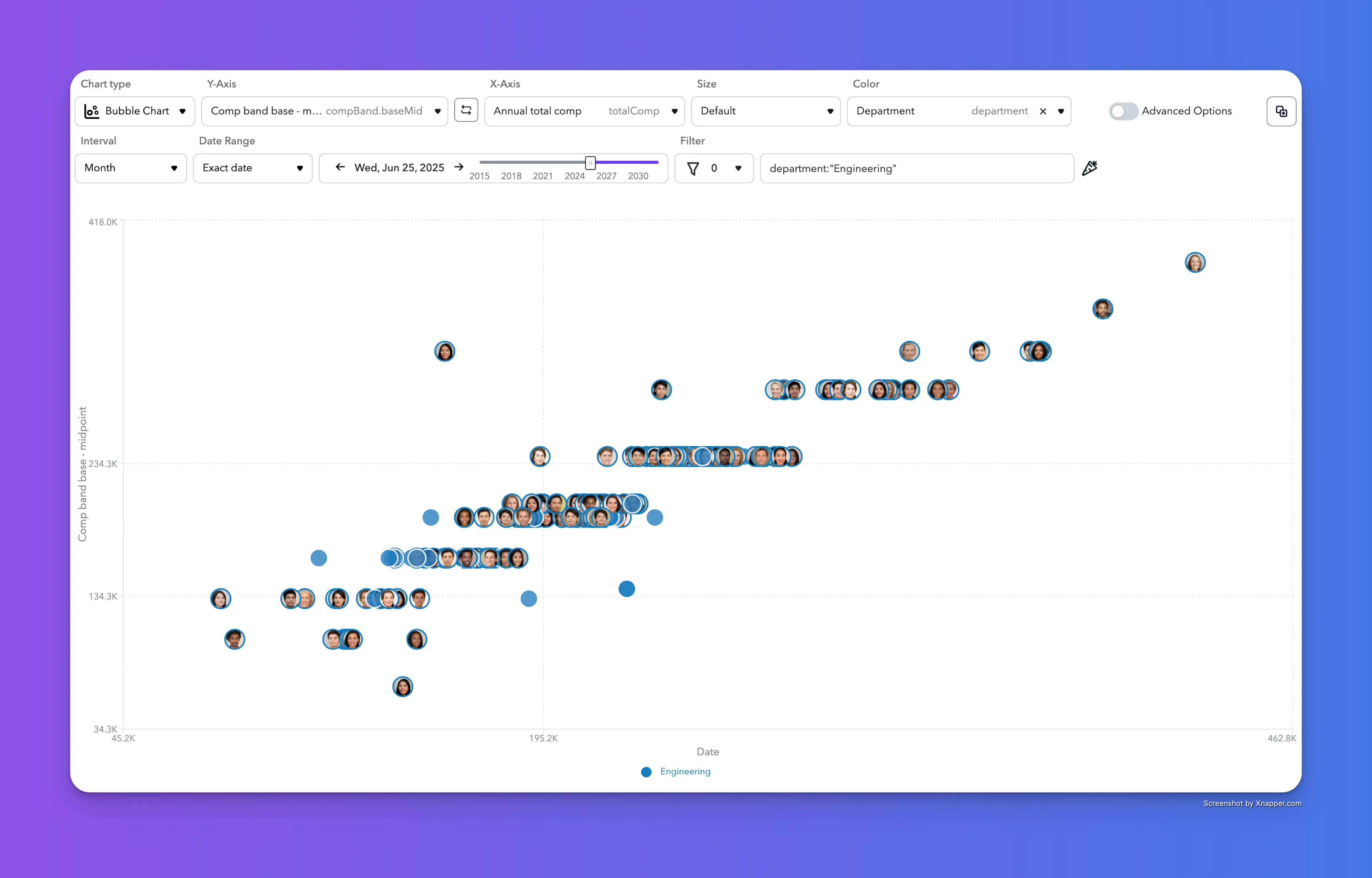Click the 2018 mark on timeline slider
The height and width of the screenshot is (878, 1372).
[511, 176]
